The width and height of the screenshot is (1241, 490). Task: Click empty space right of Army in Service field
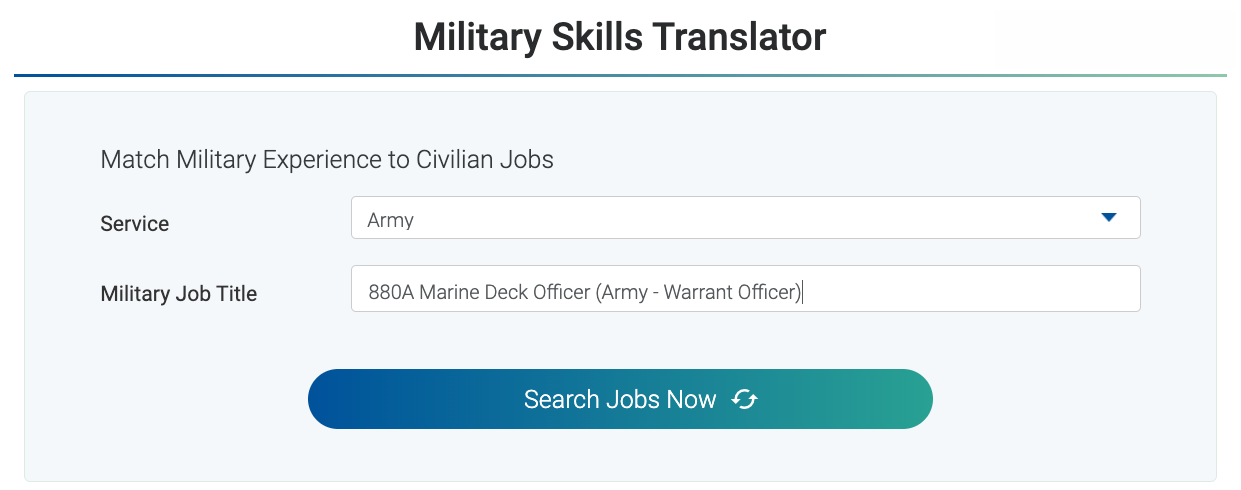750,218
